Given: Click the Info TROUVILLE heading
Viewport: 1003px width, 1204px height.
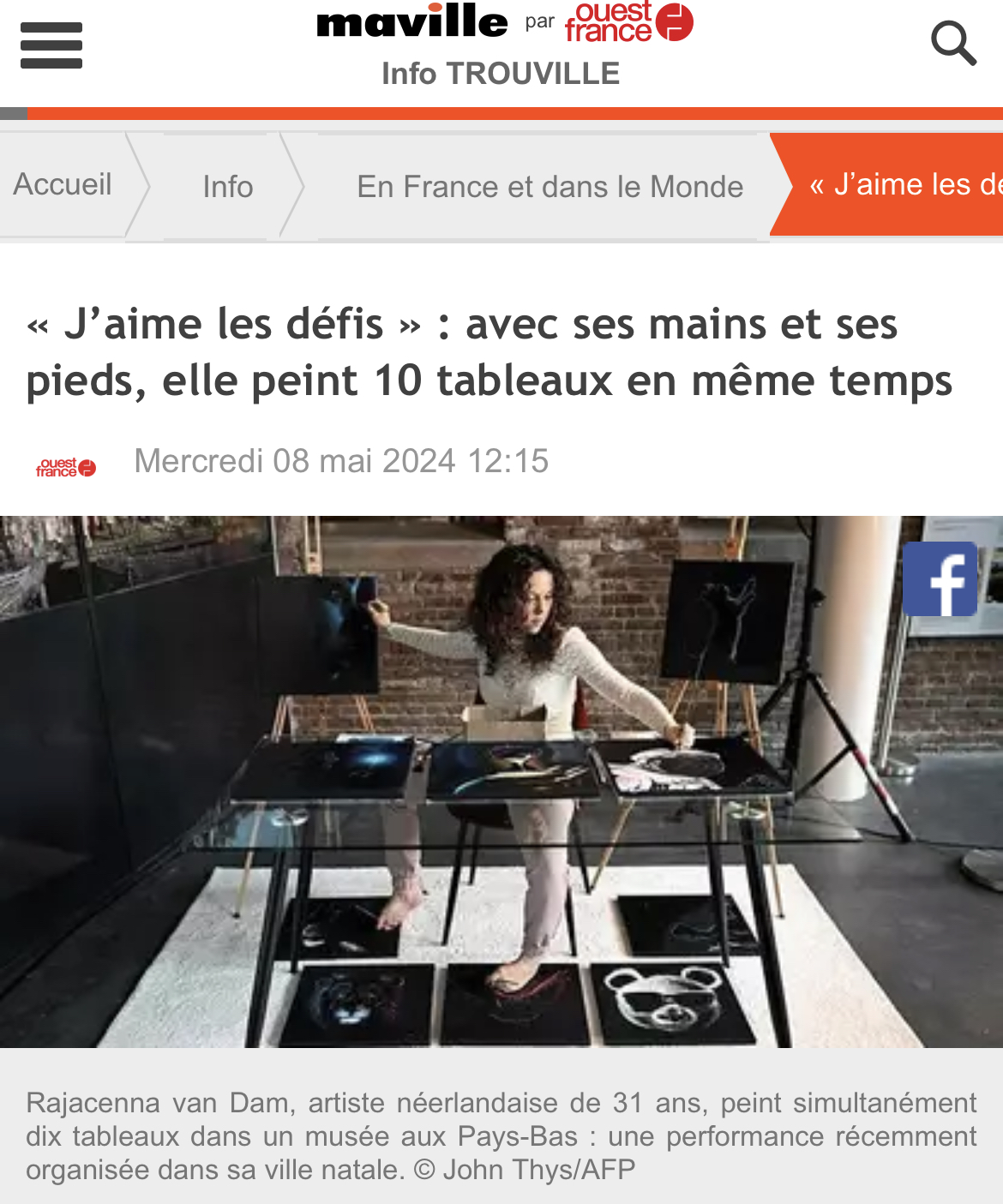Looking at the screenshot, I should click(501, 74).
